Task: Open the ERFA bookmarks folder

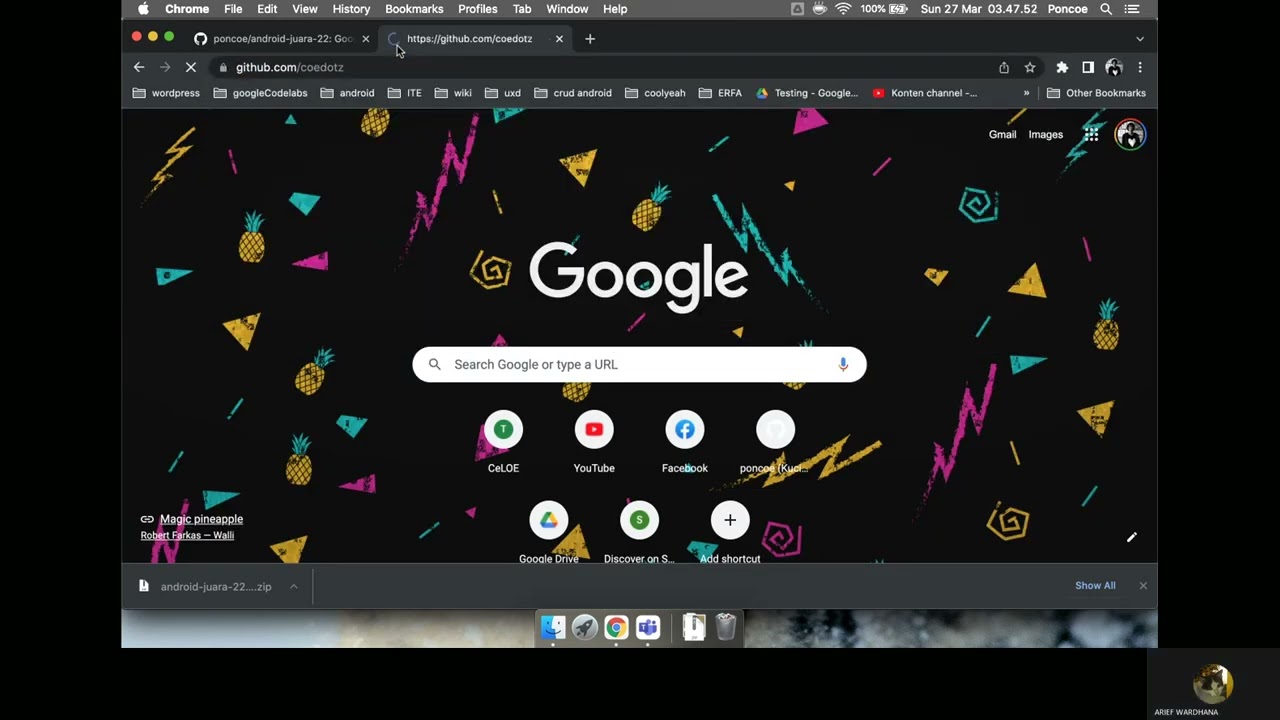Action: tap(720, 93)
